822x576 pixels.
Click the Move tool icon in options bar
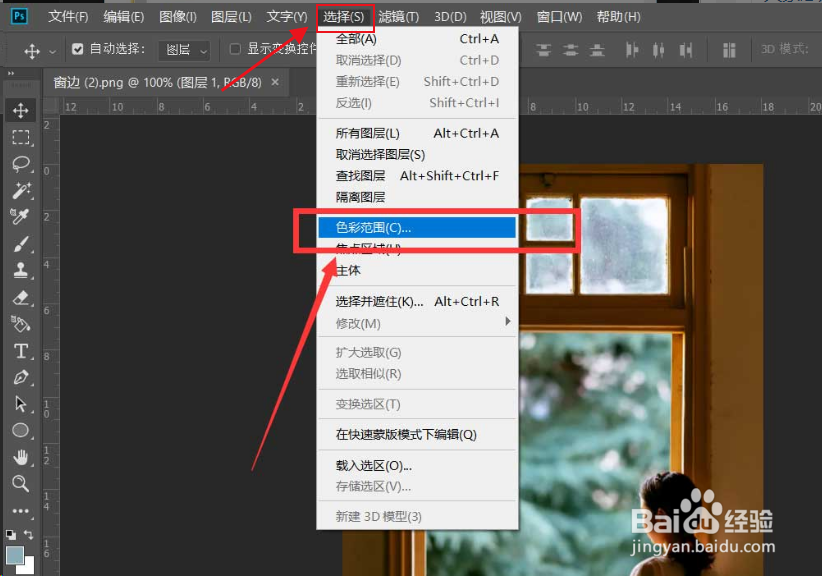click(x=32, y=51)
